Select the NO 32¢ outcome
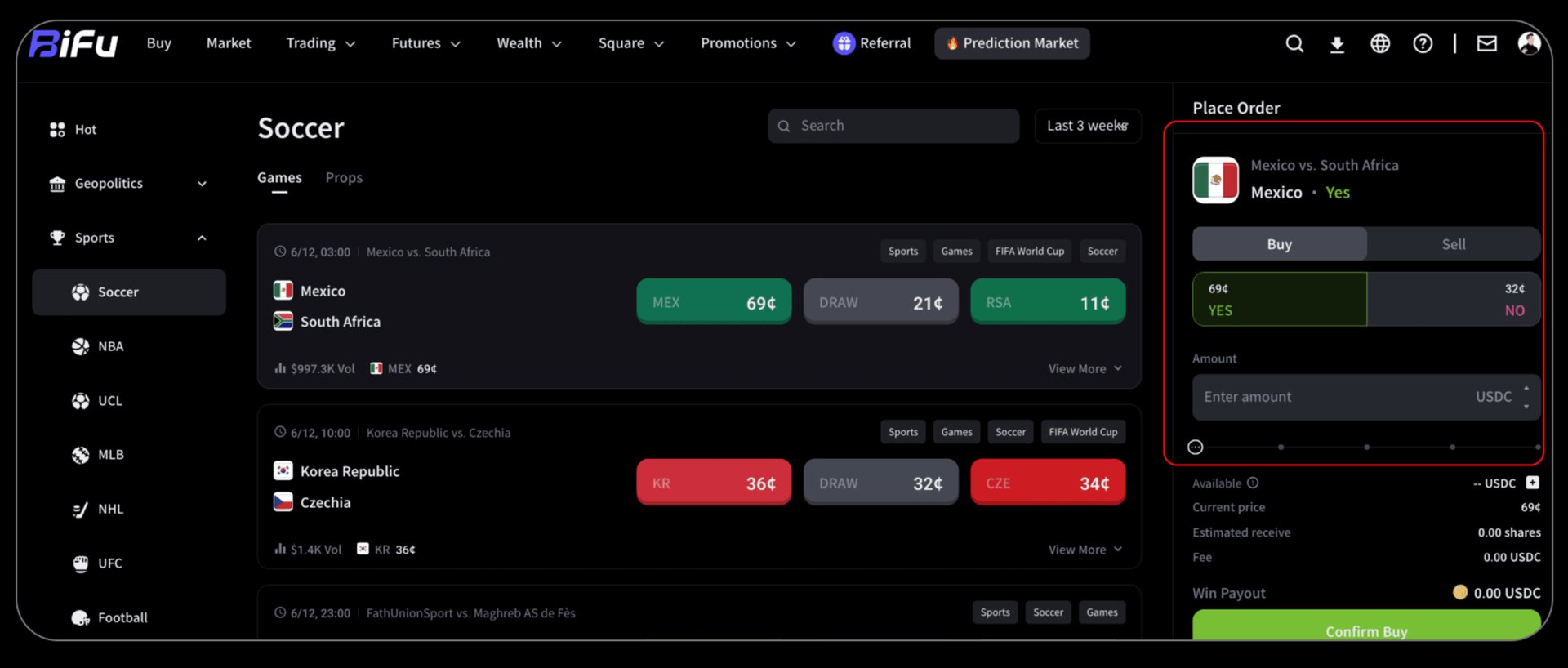The width and height of the screenshot is (1568, 668). (x=1454, y=300)
